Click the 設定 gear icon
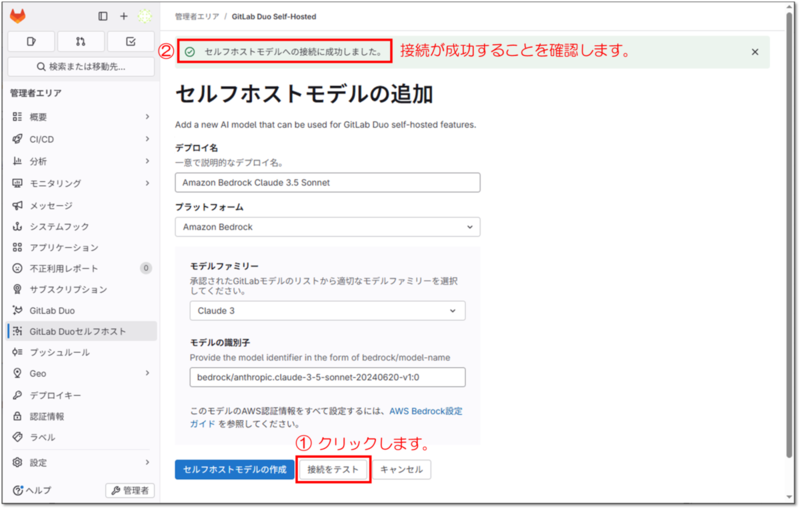Image resolution: width=800 pixels, height=509 pixels. 17,463
